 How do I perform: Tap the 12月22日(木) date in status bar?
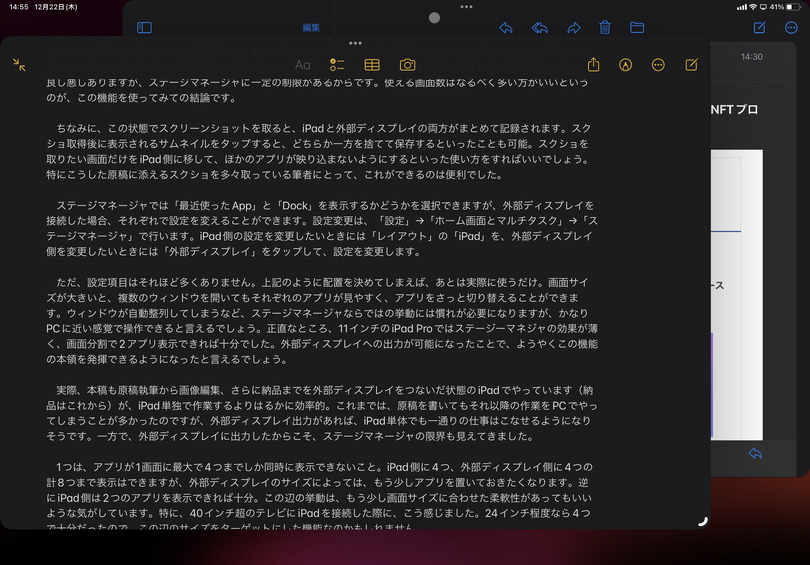pos(56,7)
